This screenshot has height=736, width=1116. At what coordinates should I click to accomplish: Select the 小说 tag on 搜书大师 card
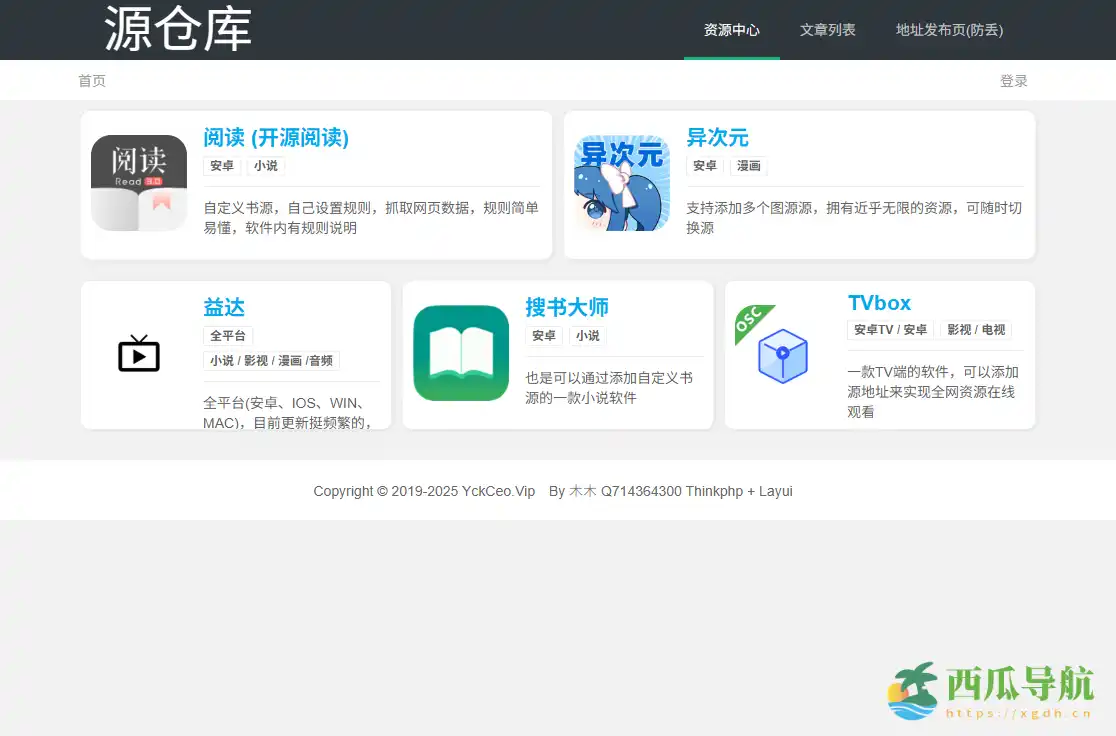point(587,335)
